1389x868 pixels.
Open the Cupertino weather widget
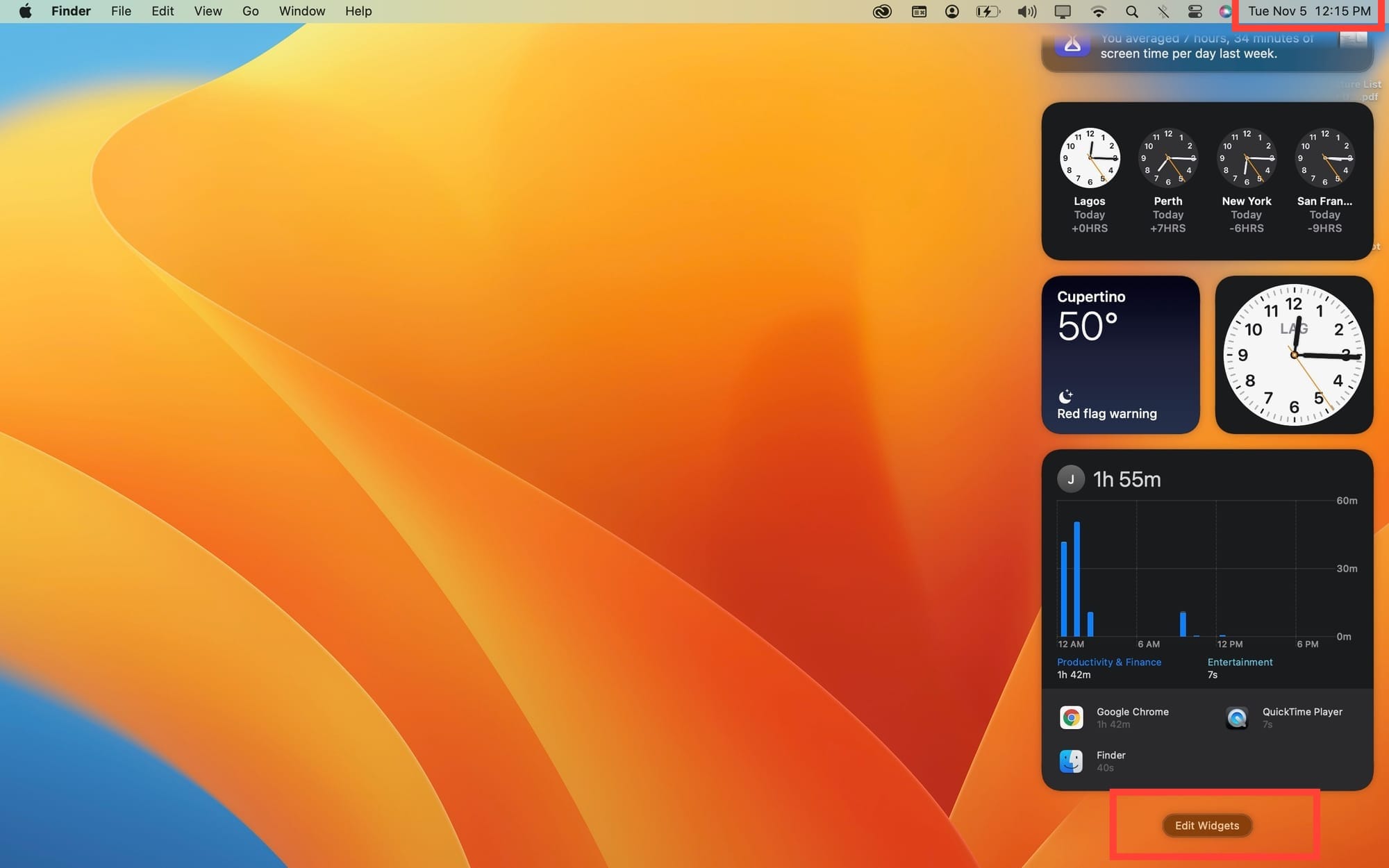pos(1120,355)
